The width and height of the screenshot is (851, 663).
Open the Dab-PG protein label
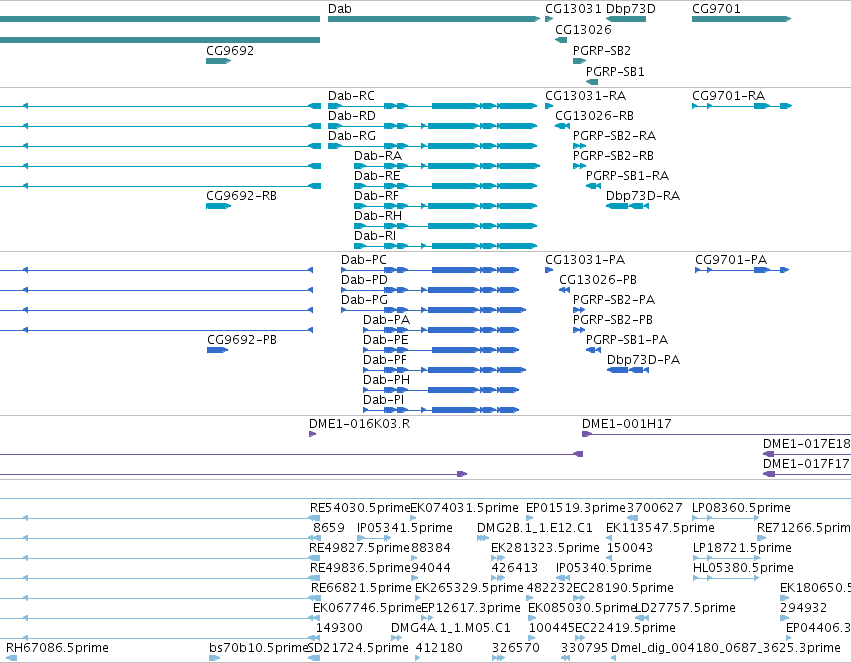pos(364,301)
